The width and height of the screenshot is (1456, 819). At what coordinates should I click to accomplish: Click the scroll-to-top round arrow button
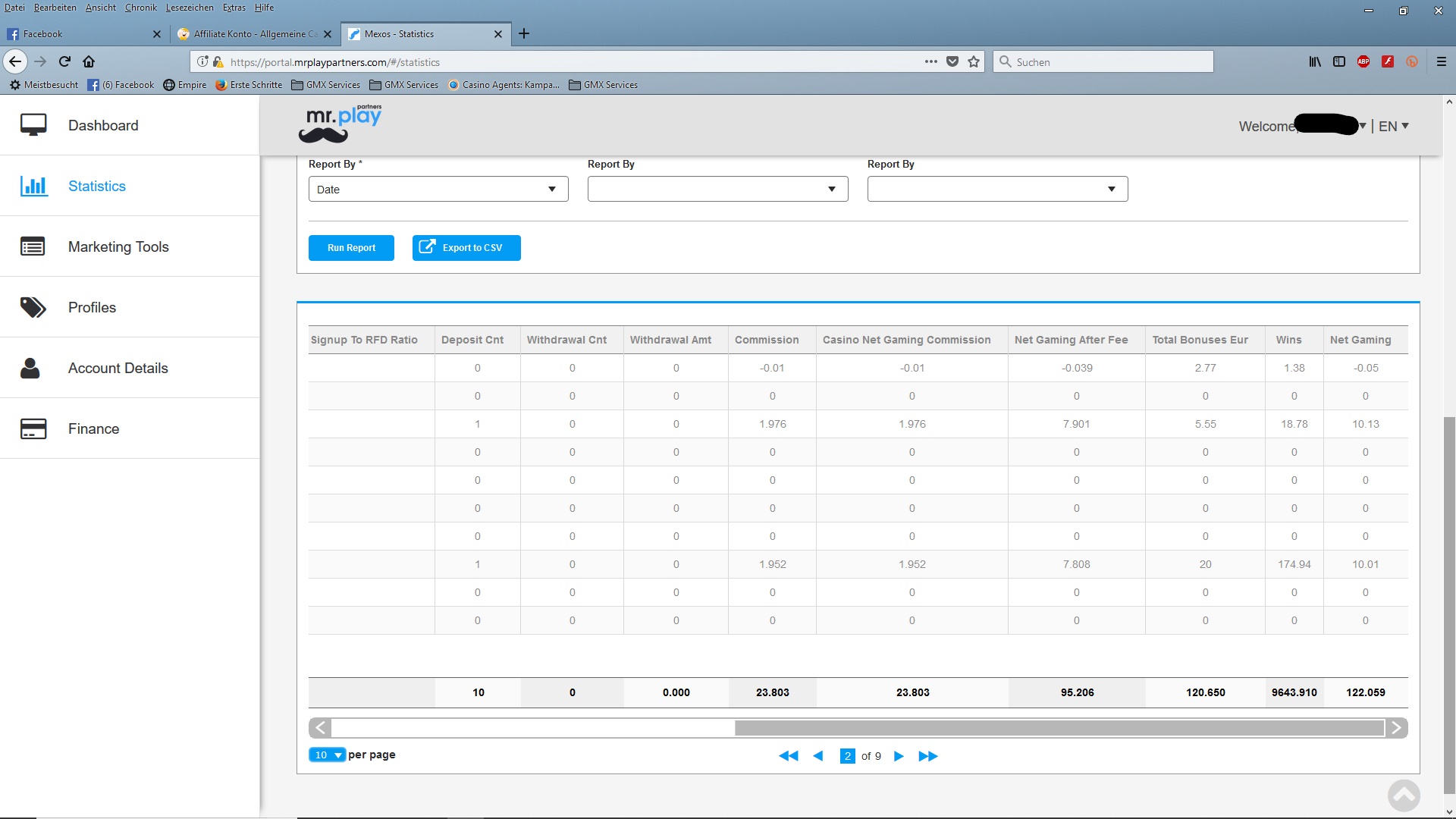point(1404,795)
